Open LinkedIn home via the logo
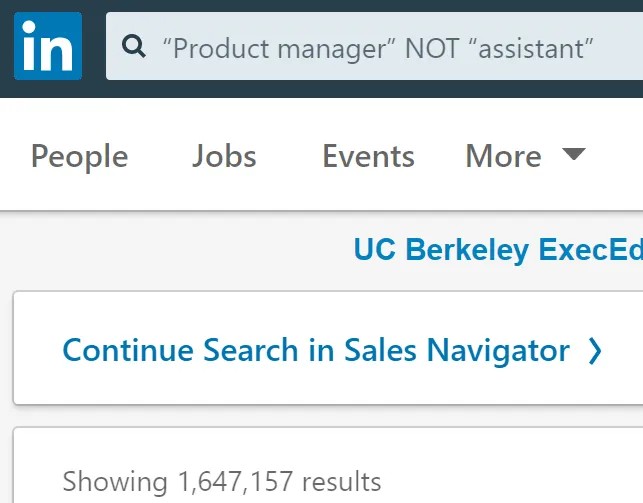The width and height of the screenshot is (643, 503). pyautogui.click(x=48, y=46)
